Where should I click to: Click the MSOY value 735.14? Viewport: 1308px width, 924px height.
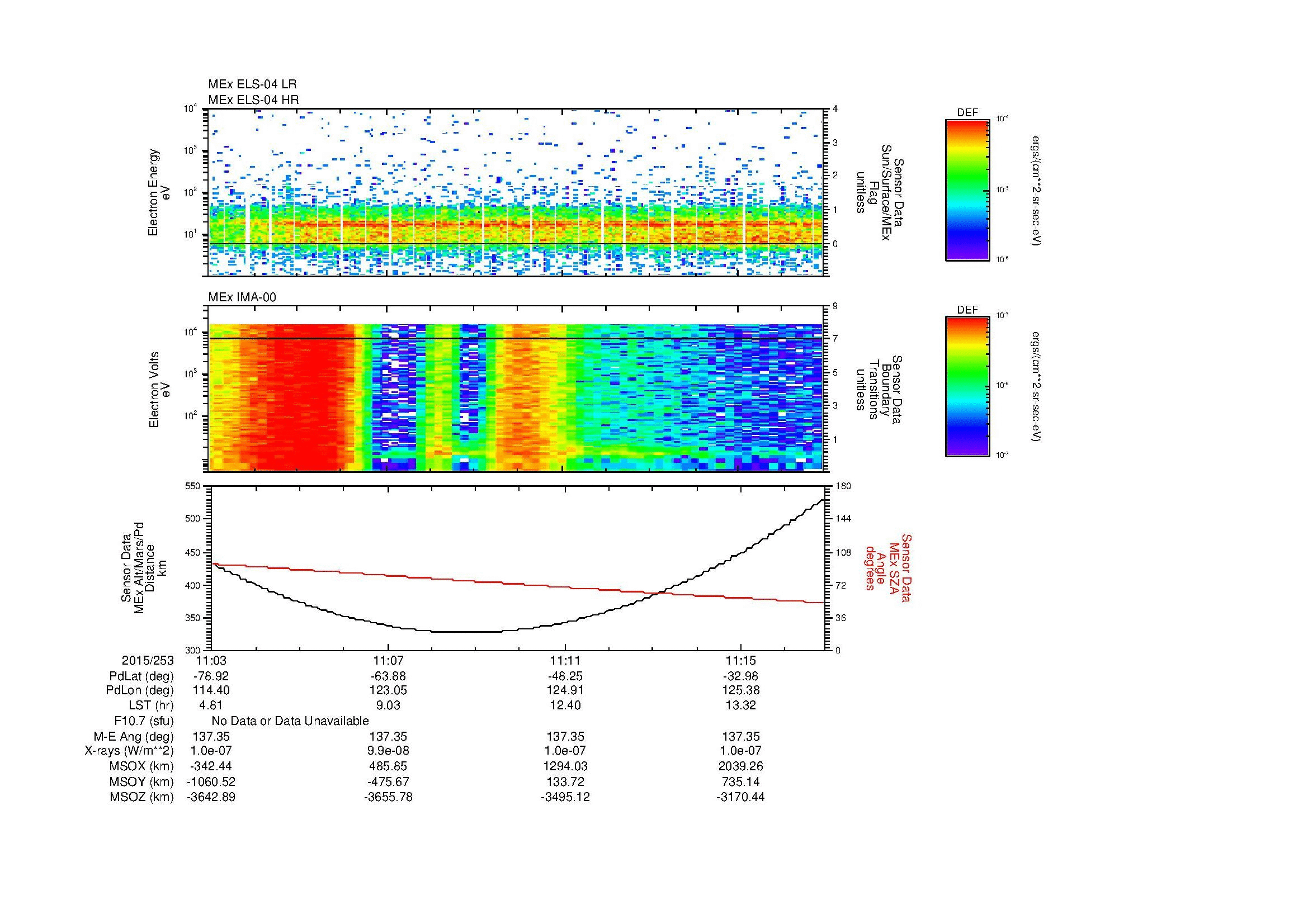click(x=740, y=781)
